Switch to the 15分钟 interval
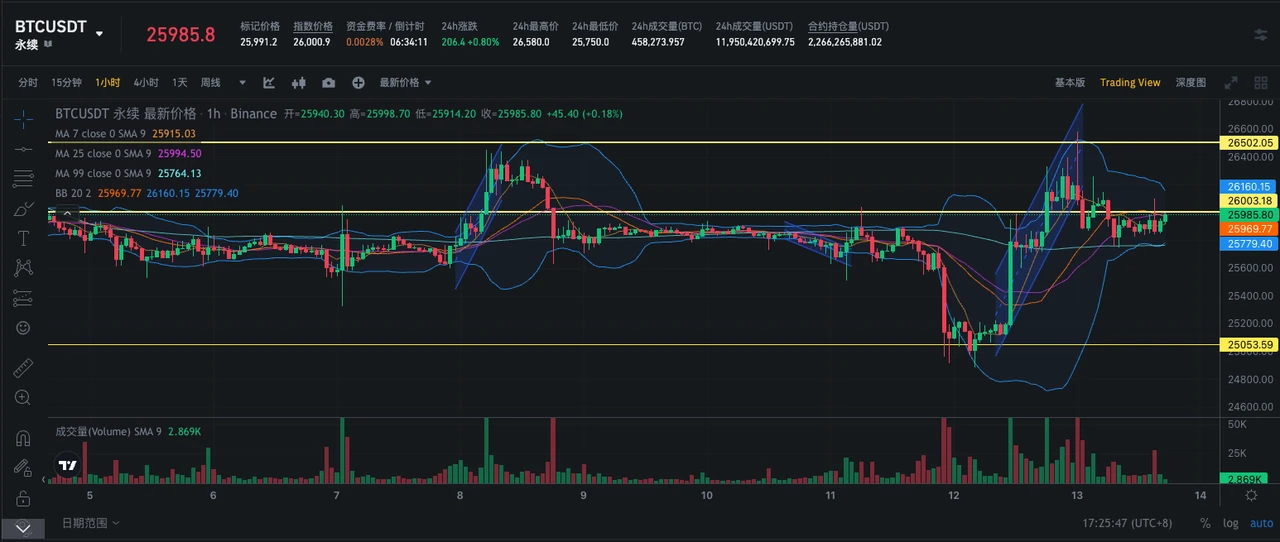This screenshot has height=542, width=1280. click(x=66, y=82)
